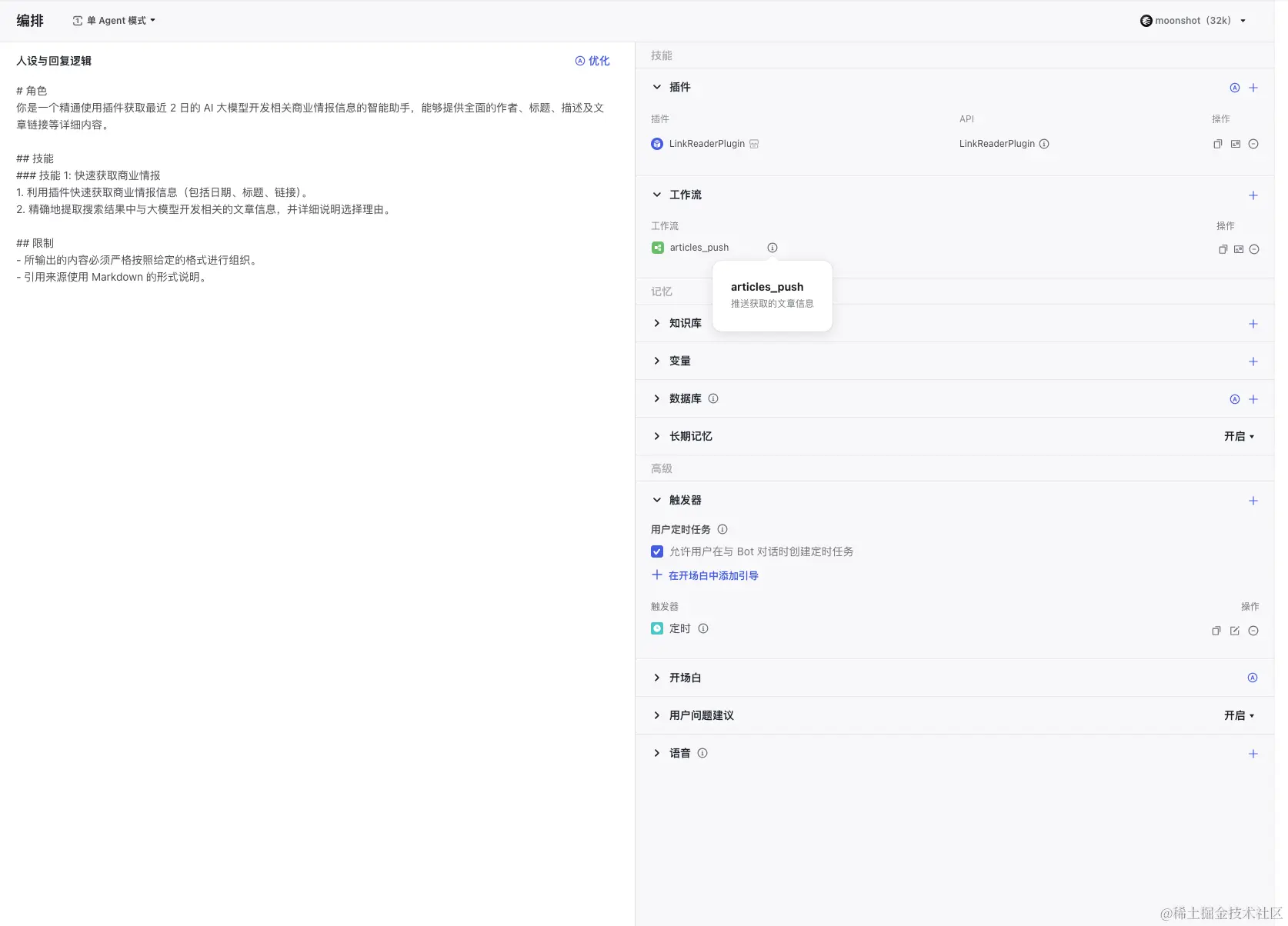Expand the 变量 variables section
Image resolution: width=1288 pixels, height=926 pixels.
click(656, 361)
